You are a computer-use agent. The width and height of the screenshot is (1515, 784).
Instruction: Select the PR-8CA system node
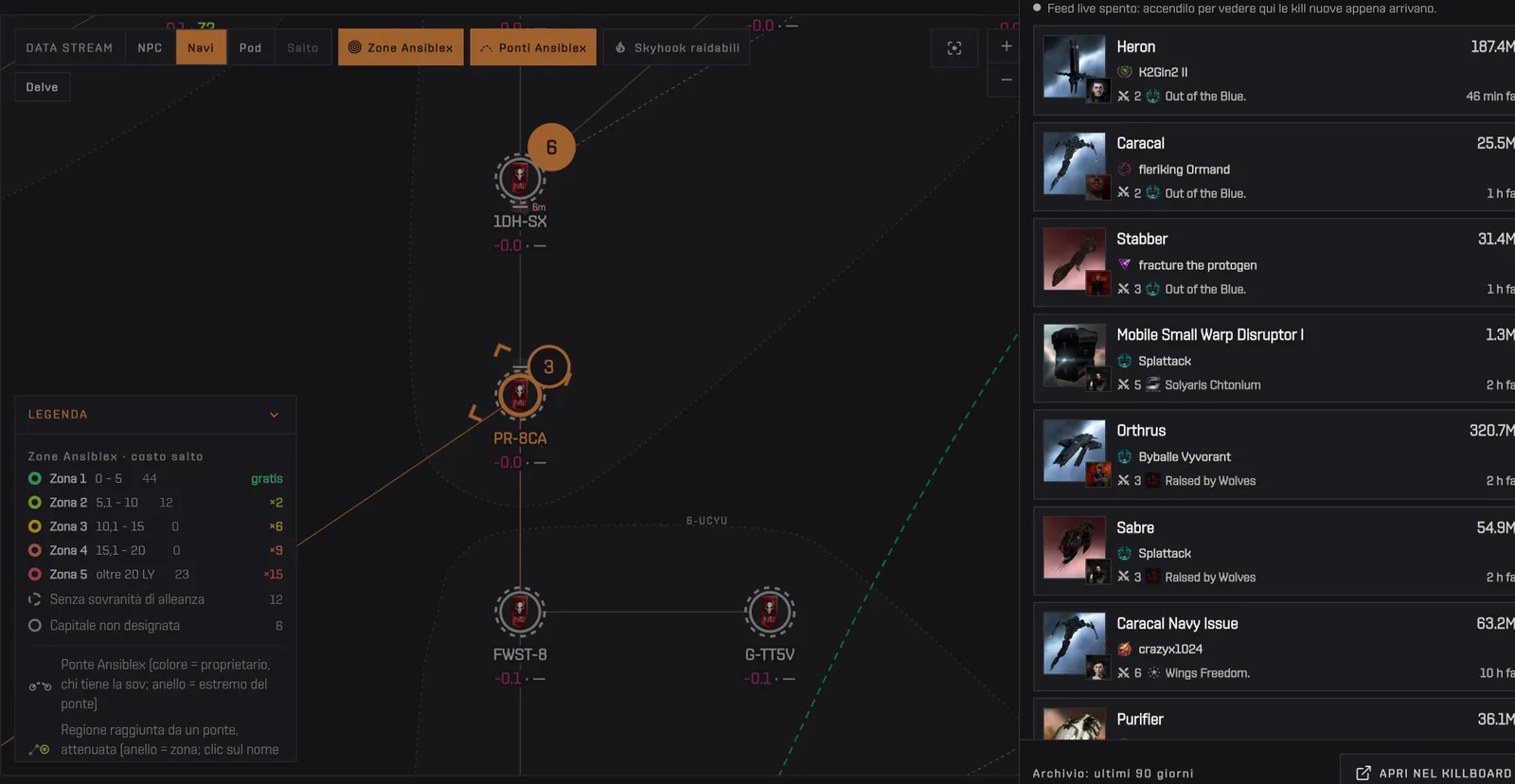(519, 396)
